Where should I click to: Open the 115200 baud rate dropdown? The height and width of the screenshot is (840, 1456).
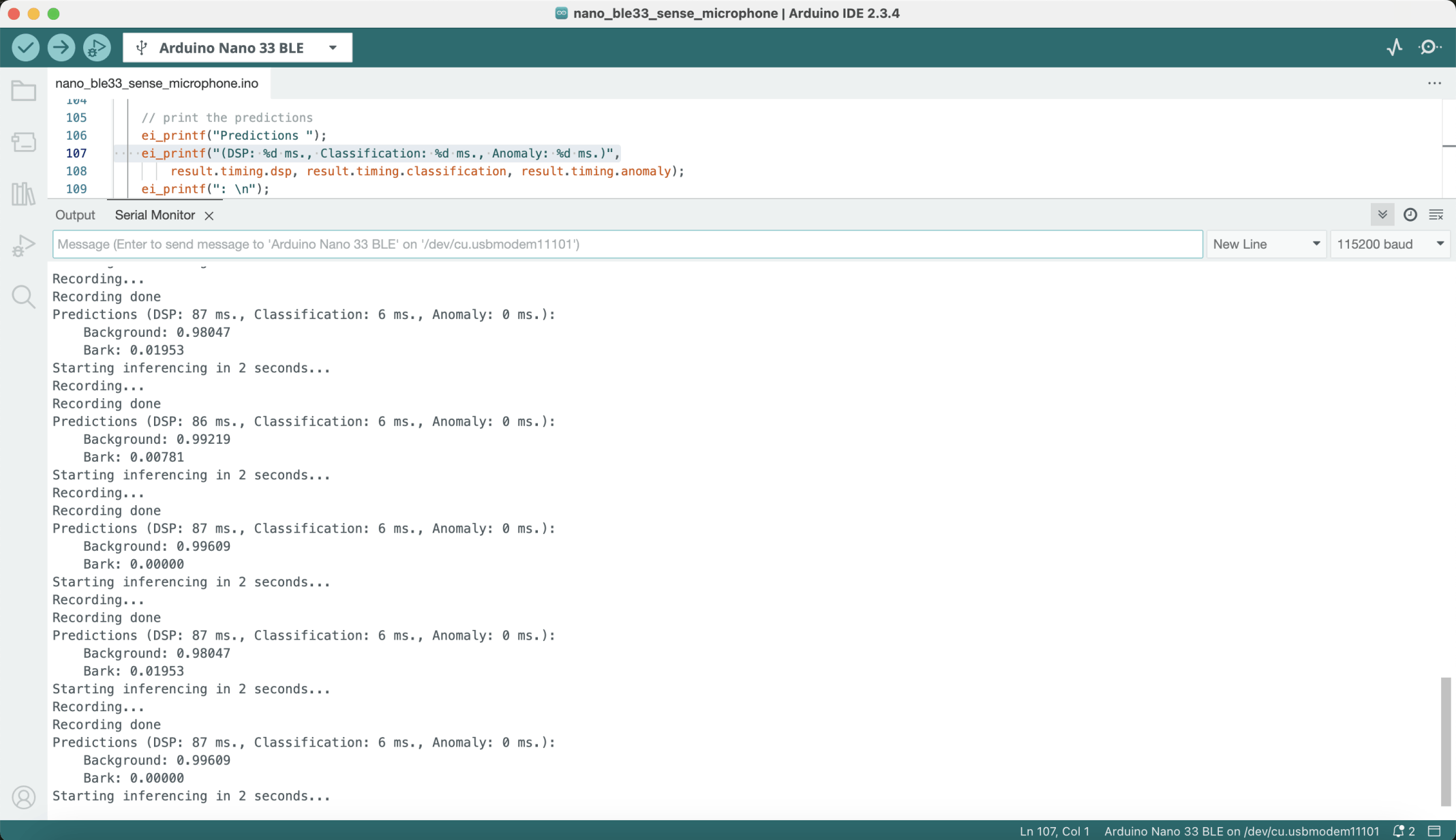click(1390, 244)
